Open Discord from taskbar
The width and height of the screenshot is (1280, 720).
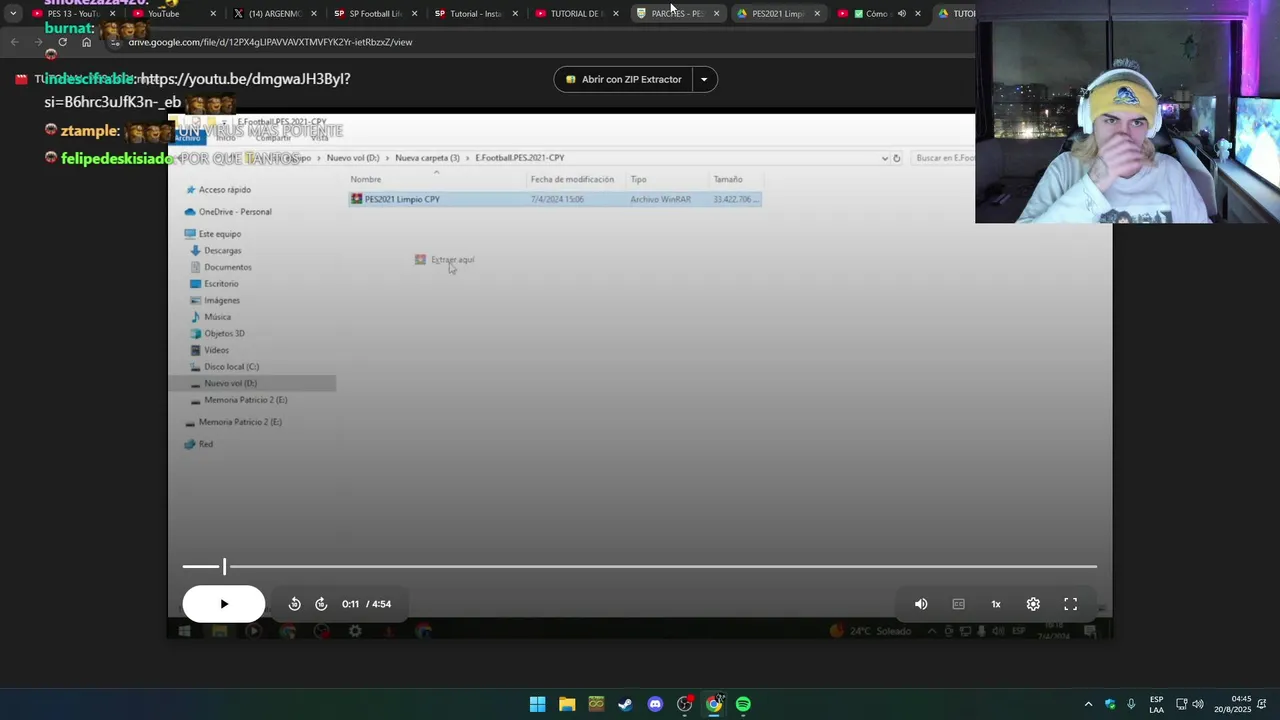[655, 704]
